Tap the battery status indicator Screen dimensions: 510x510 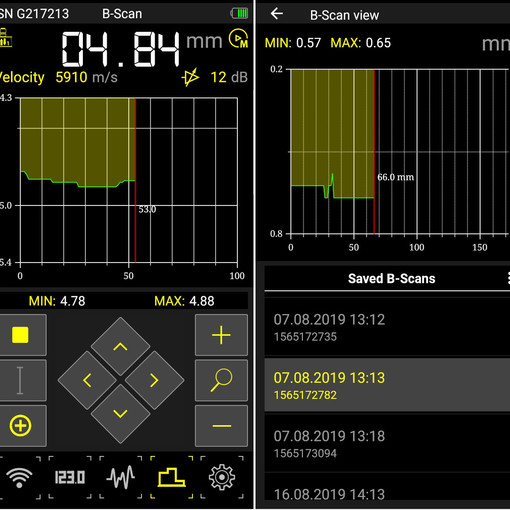pyautogui.click(x=239, y=14)
